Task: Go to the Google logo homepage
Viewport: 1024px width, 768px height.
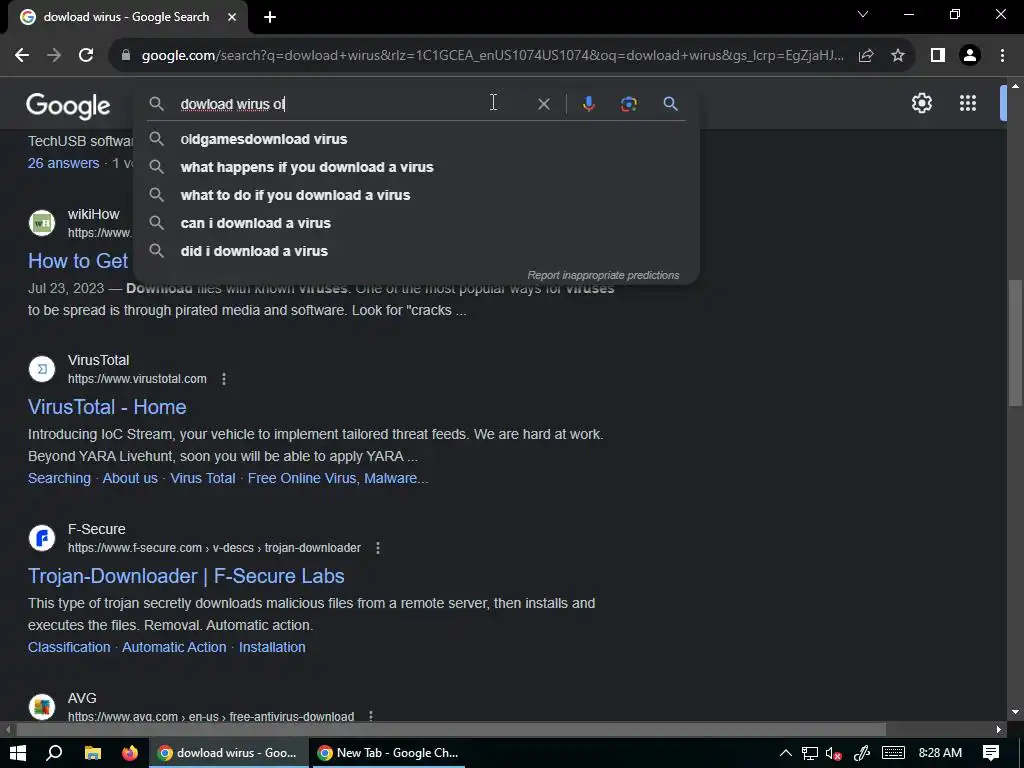Action: pos(68,106)
